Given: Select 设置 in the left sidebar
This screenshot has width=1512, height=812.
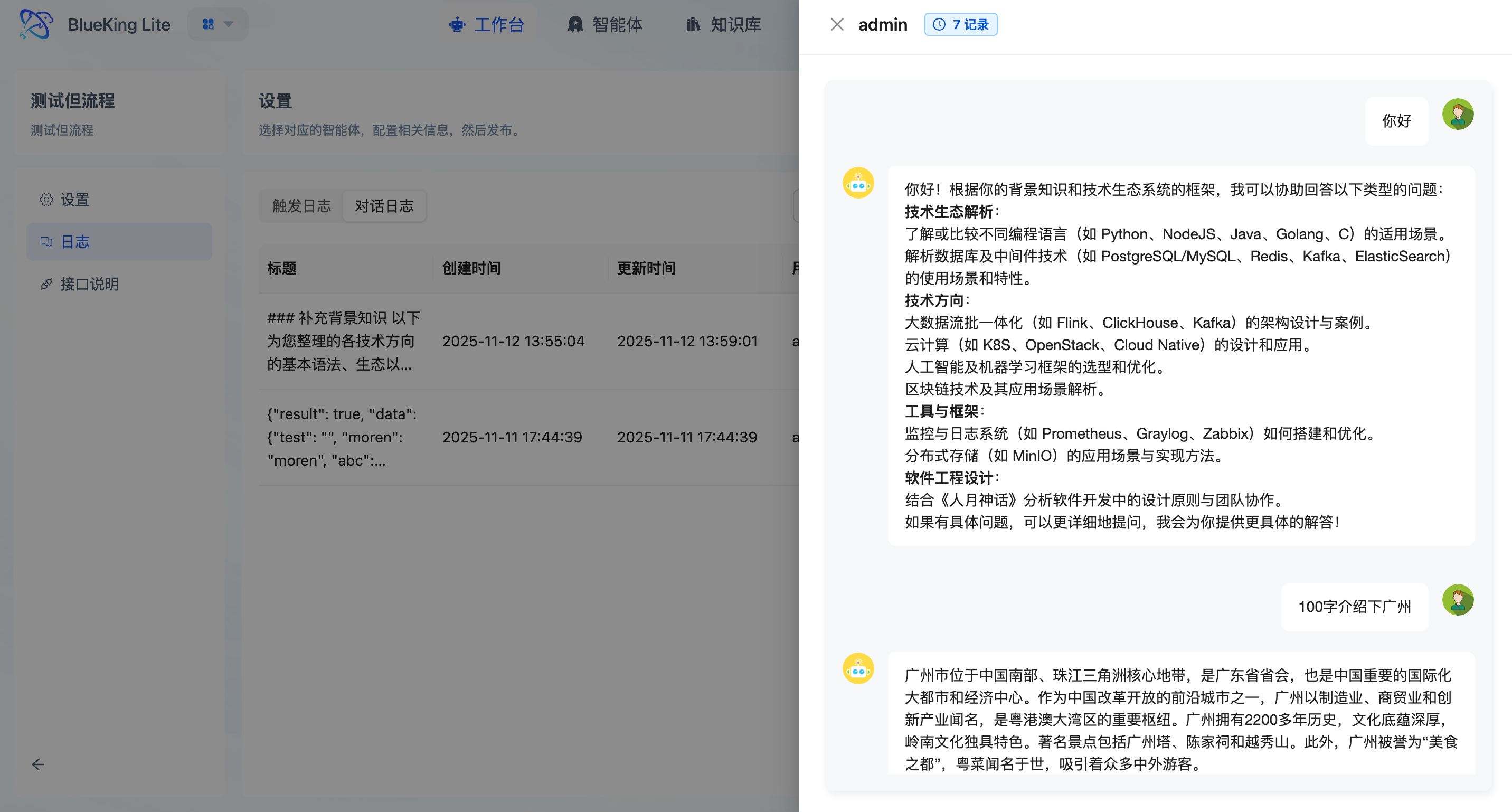Looking at the screenshot, I should (74, 200).
